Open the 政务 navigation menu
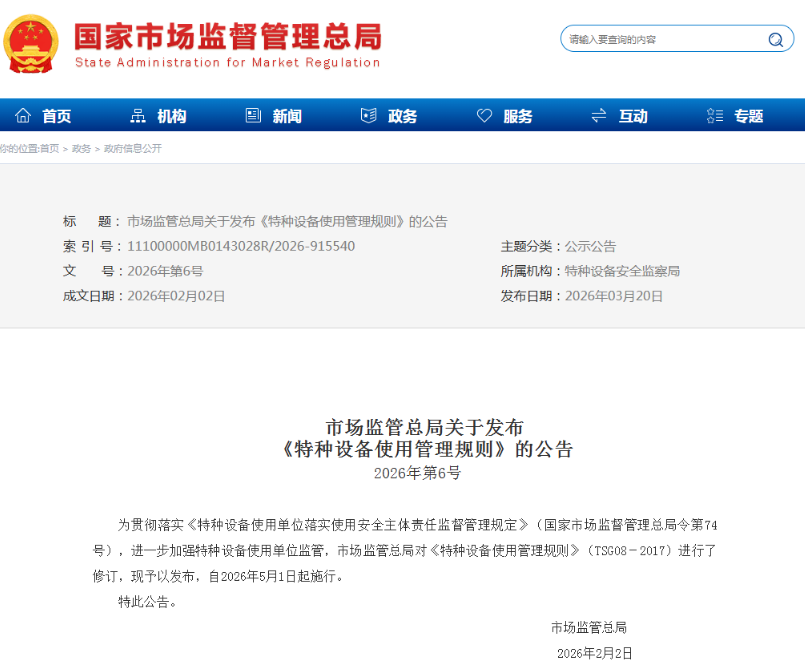805x665 pixels. pyautogui.click(x=402, y=116)
